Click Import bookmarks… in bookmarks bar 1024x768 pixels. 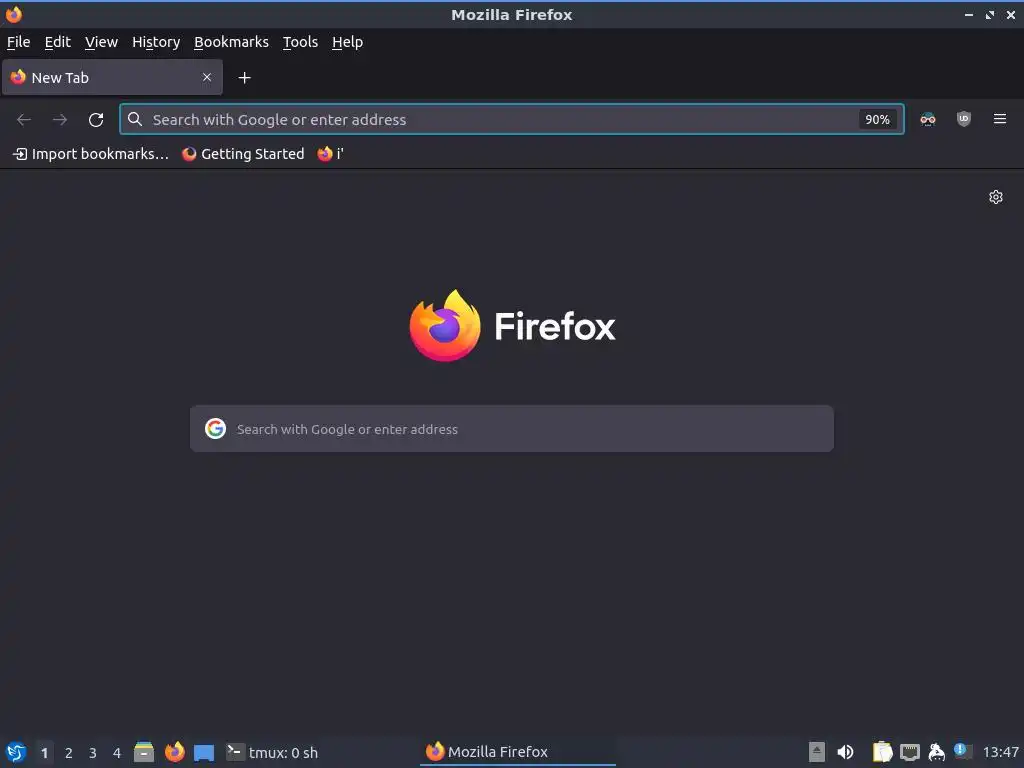(91, 153)
